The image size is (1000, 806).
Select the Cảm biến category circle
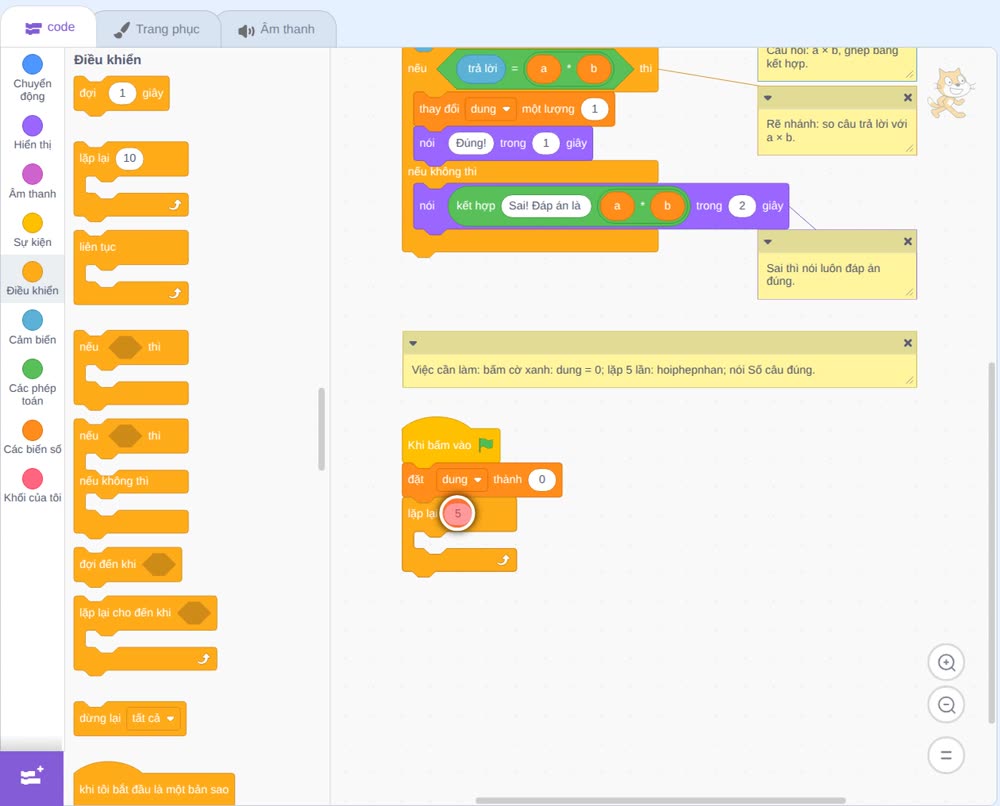33,320
